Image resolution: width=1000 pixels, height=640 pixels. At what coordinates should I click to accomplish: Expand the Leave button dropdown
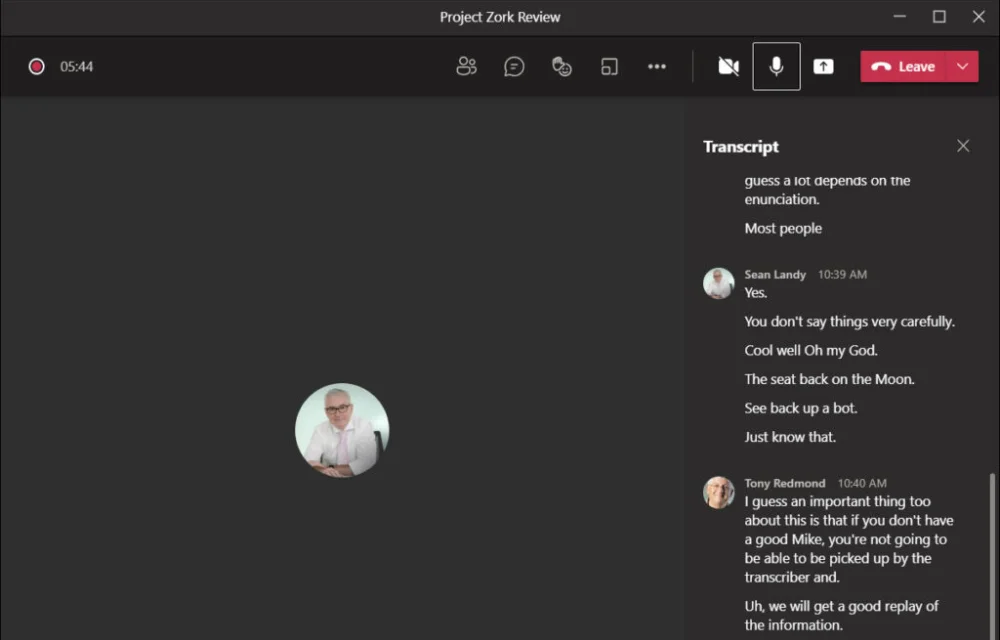pos(964,66)
